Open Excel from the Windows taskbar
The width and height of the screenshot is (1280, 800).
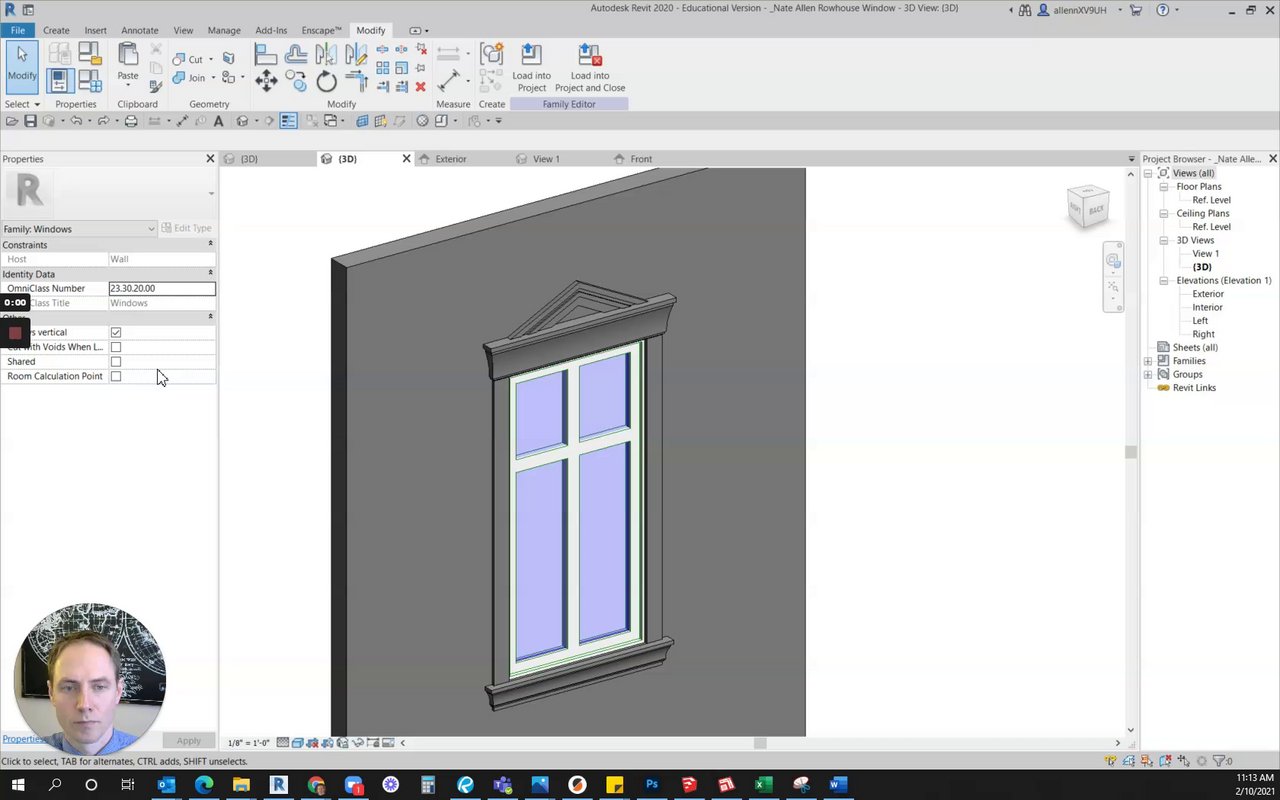[x=764, y=785]
